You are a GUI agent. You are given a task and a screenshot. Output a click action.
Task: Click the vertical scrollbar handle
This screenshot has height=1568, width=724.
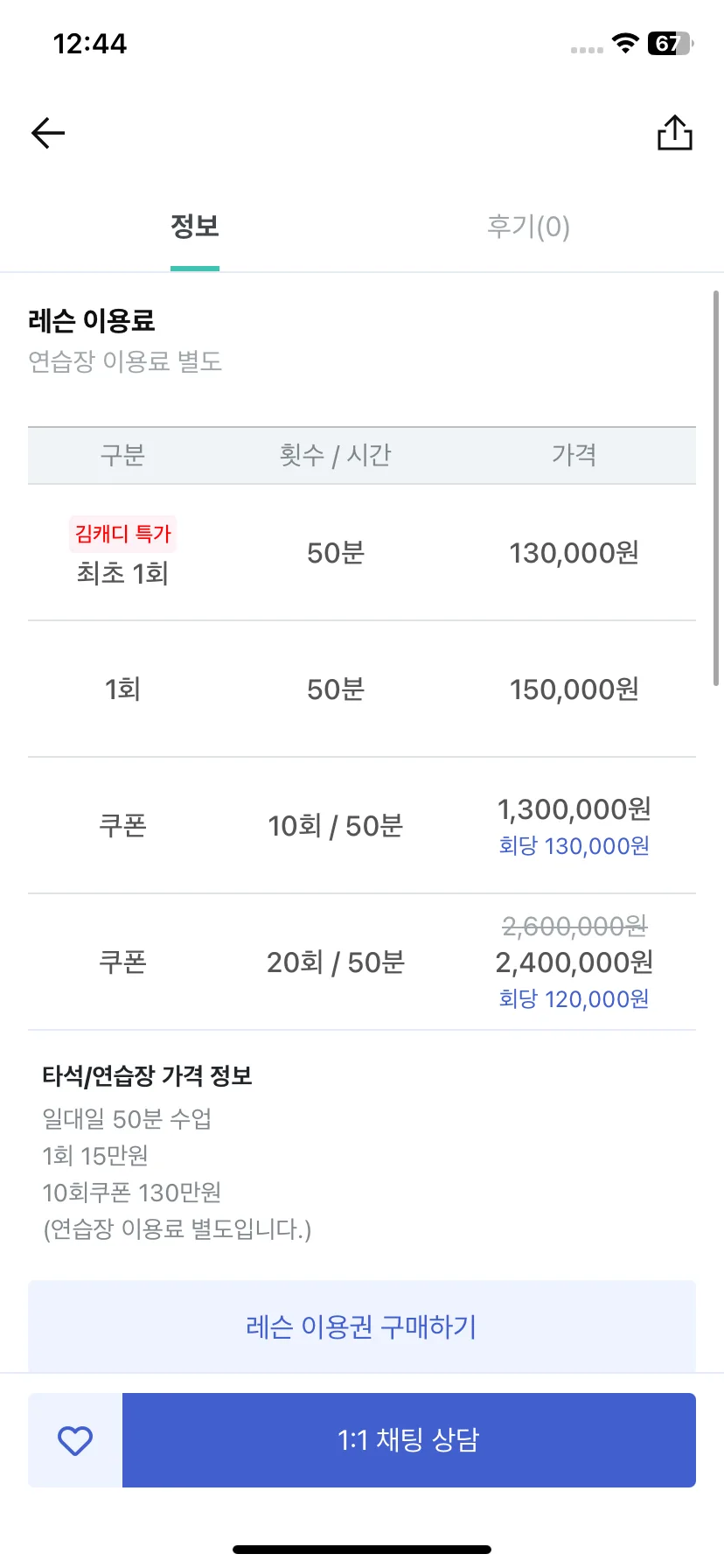(x=717, y=488)
